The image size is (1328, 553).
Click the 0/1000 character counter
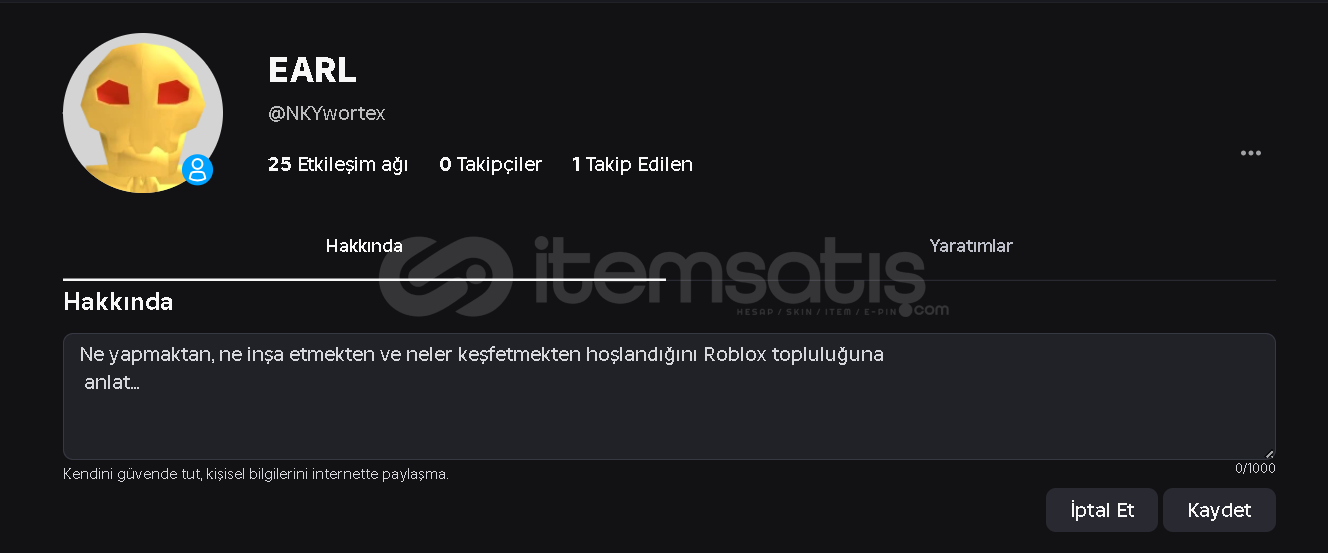coord(1255,468)
